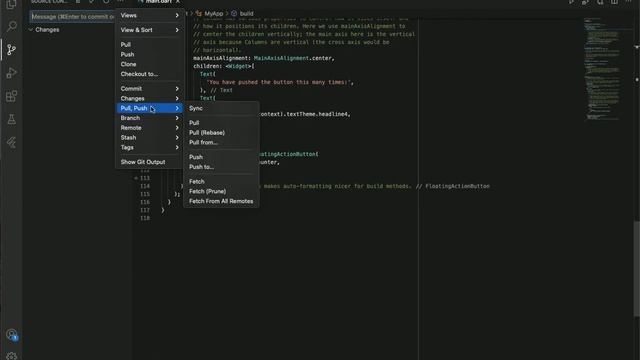Click build in the breadcrumb
Screen dimensions: 640x360
coord(247,13)
